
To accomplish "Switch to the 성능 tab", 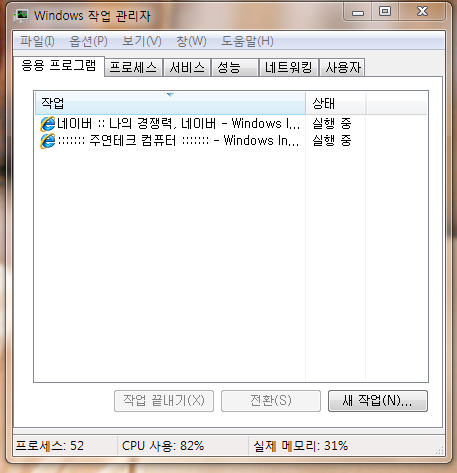I will point(235,68).
